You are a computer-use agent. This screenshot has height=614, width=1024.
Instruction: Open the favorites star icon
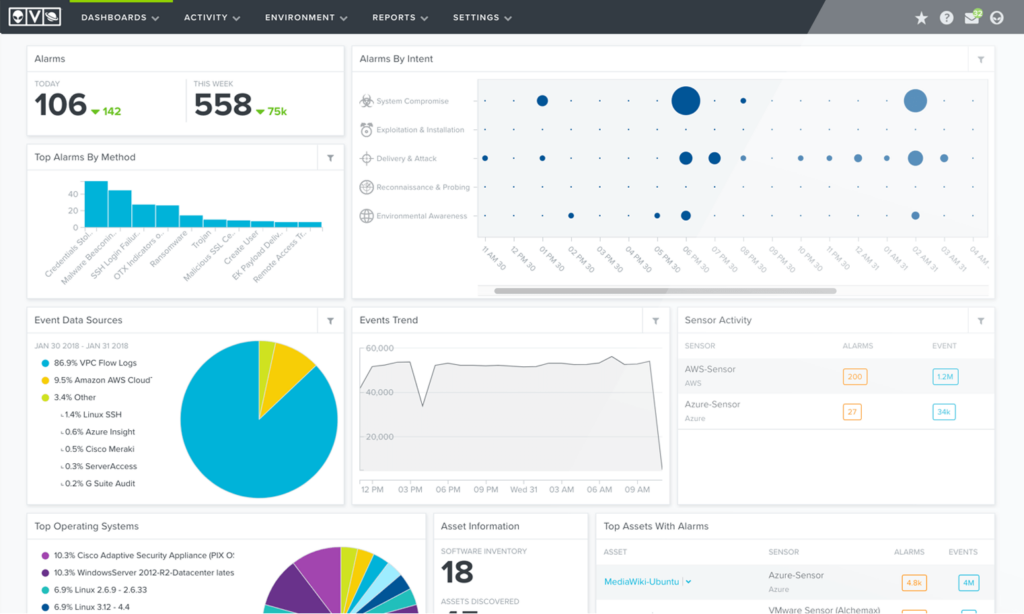pyautogui.click(x=921, y=18)
